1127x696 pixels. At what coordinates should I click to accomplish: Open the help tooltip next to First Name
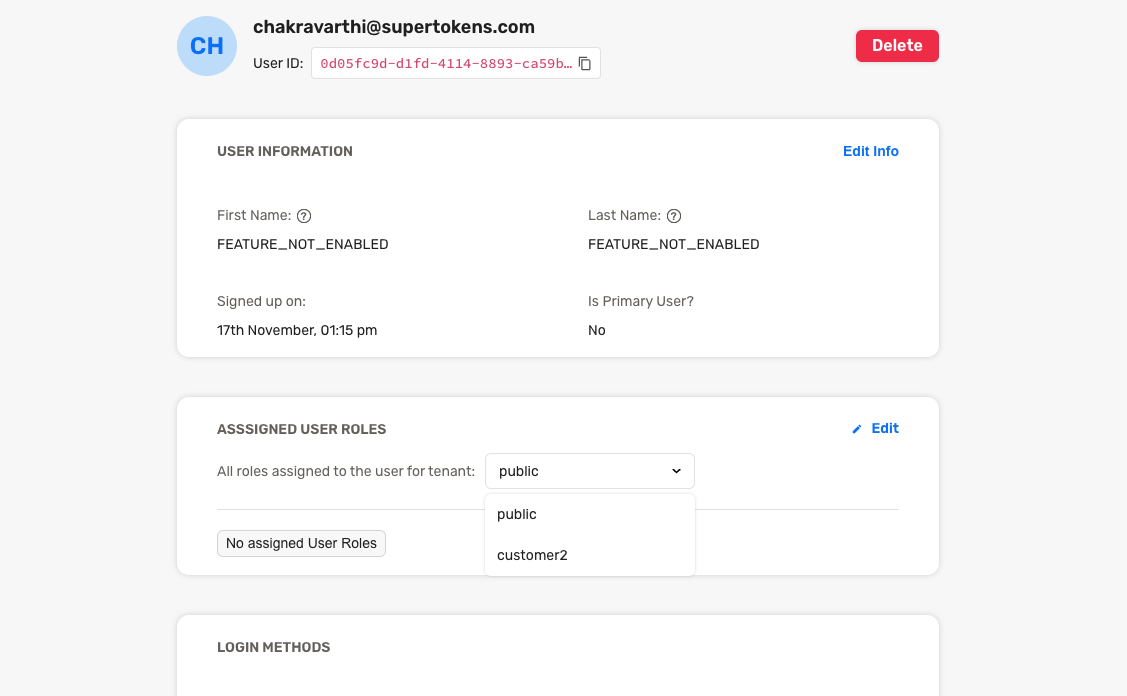(304, 215)
